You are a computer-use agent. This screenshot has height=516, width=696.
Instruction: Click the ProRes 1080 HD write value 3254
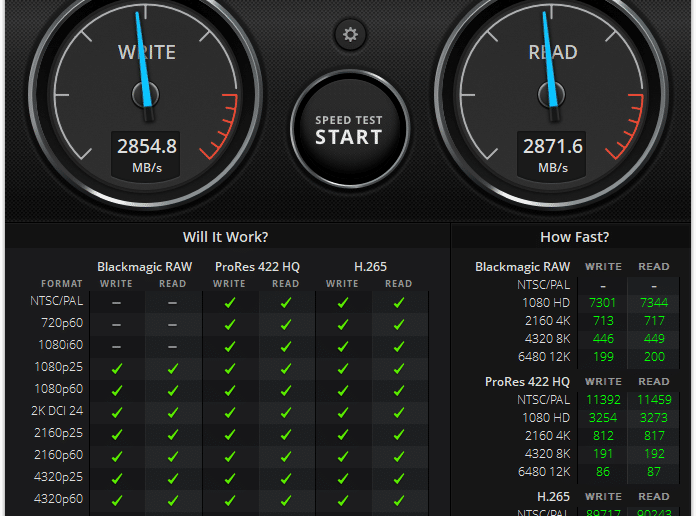point(603,418)
